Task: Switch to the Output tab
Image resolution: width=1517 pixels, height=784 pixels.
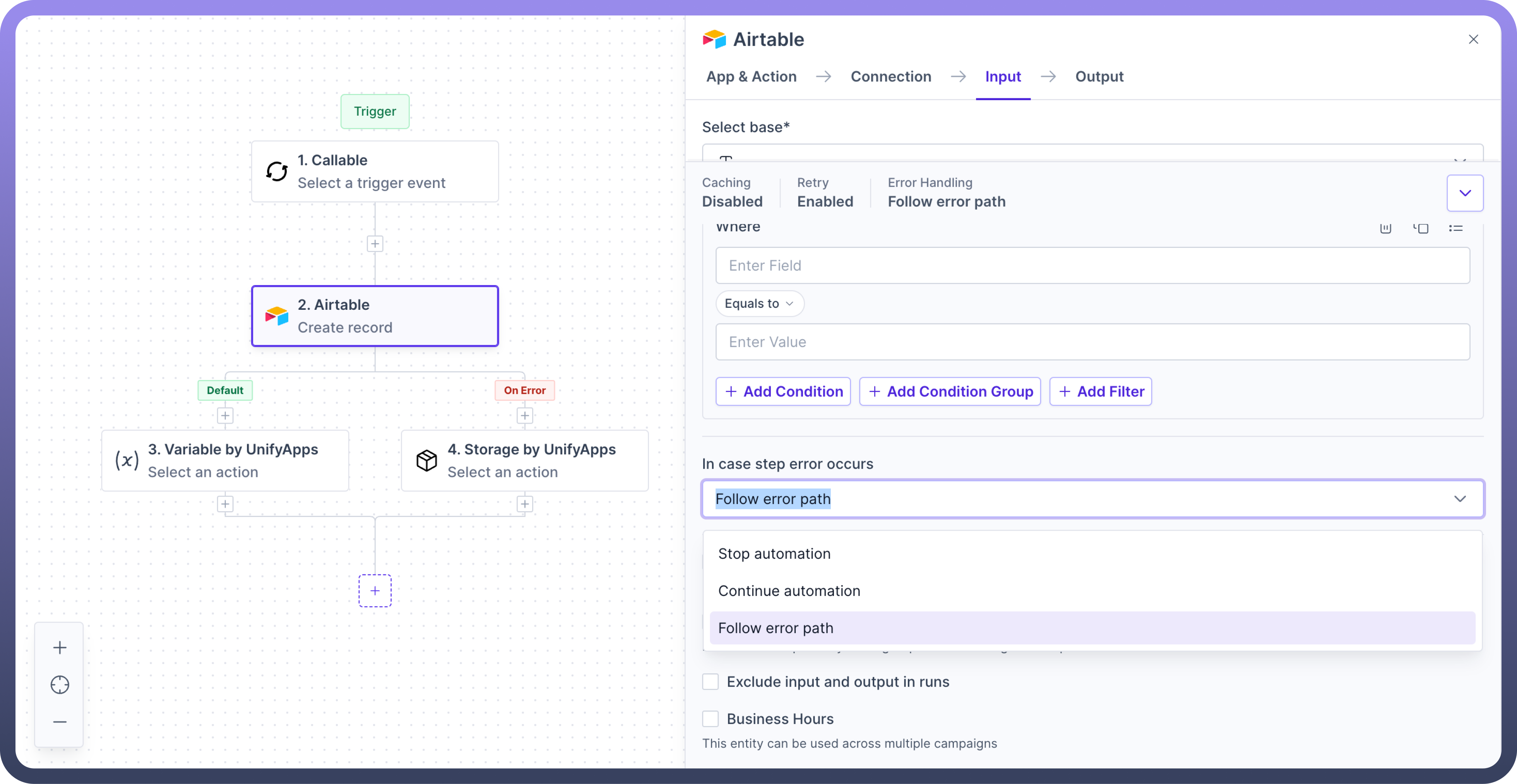Action: (x=1099, y=77)
